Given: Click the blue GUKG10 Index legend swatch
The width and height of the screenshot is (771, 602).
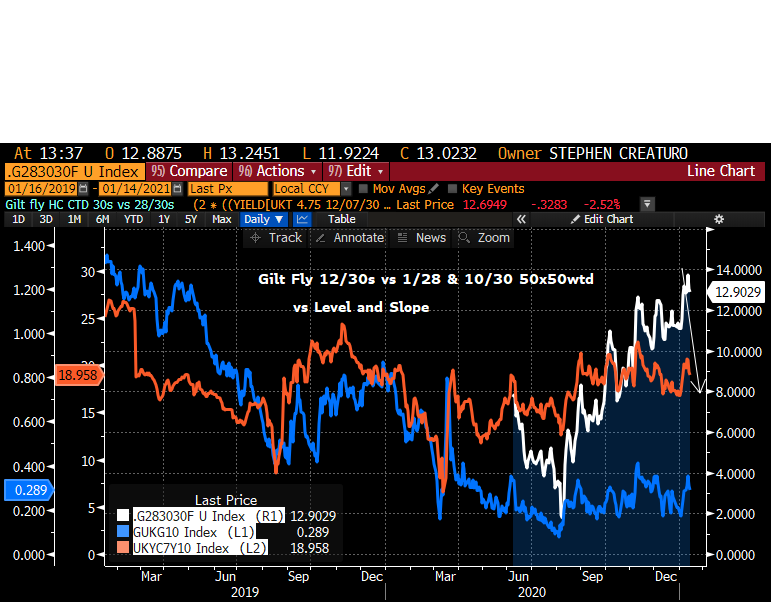Looking at the screenshot, I should point(123,532).
